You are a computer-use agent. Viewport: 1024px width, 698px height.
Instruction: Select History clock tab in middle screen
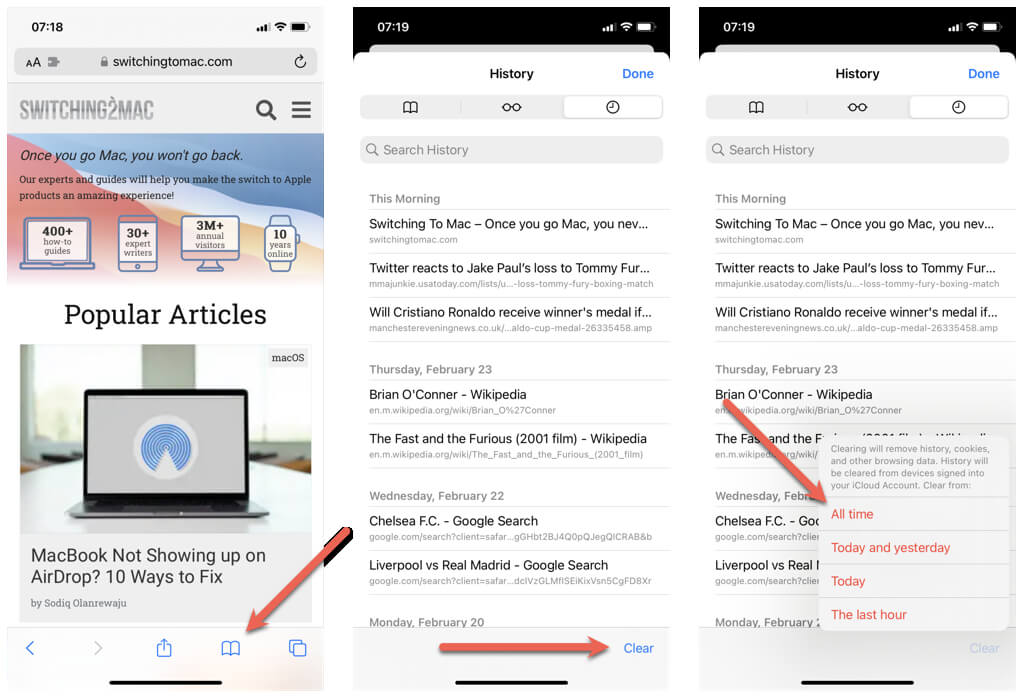[x=613, y=107]
